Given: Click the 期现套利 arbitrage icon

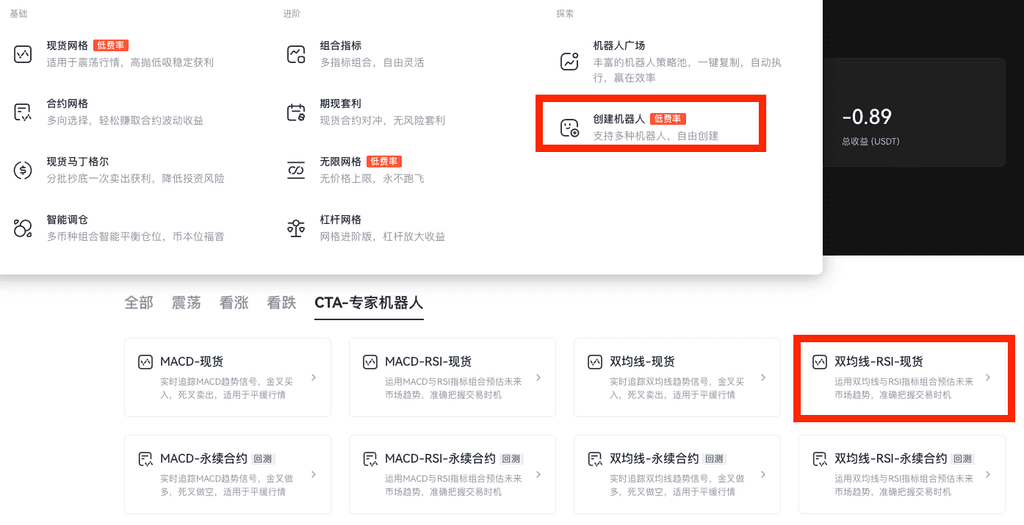Looking at the screenshot, I should pyautogui.click(x=296, y=112).
